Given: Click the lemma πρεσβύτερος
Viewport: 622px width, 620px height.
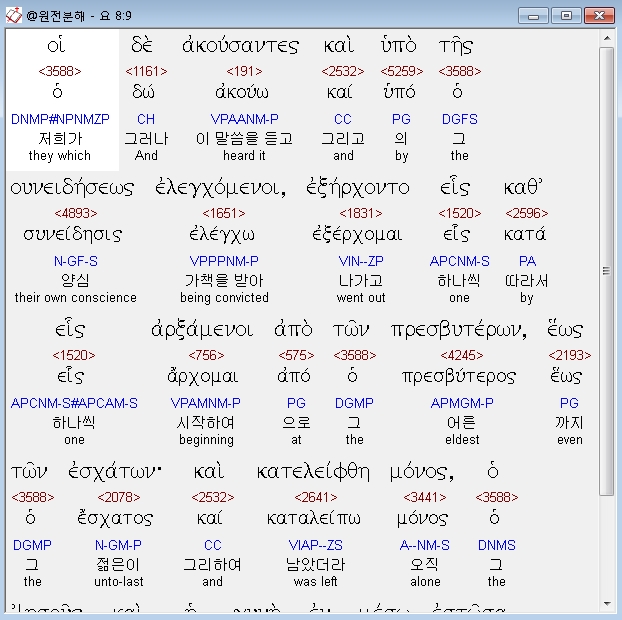Looking at the screenshot, I should (x=459, y=377).
